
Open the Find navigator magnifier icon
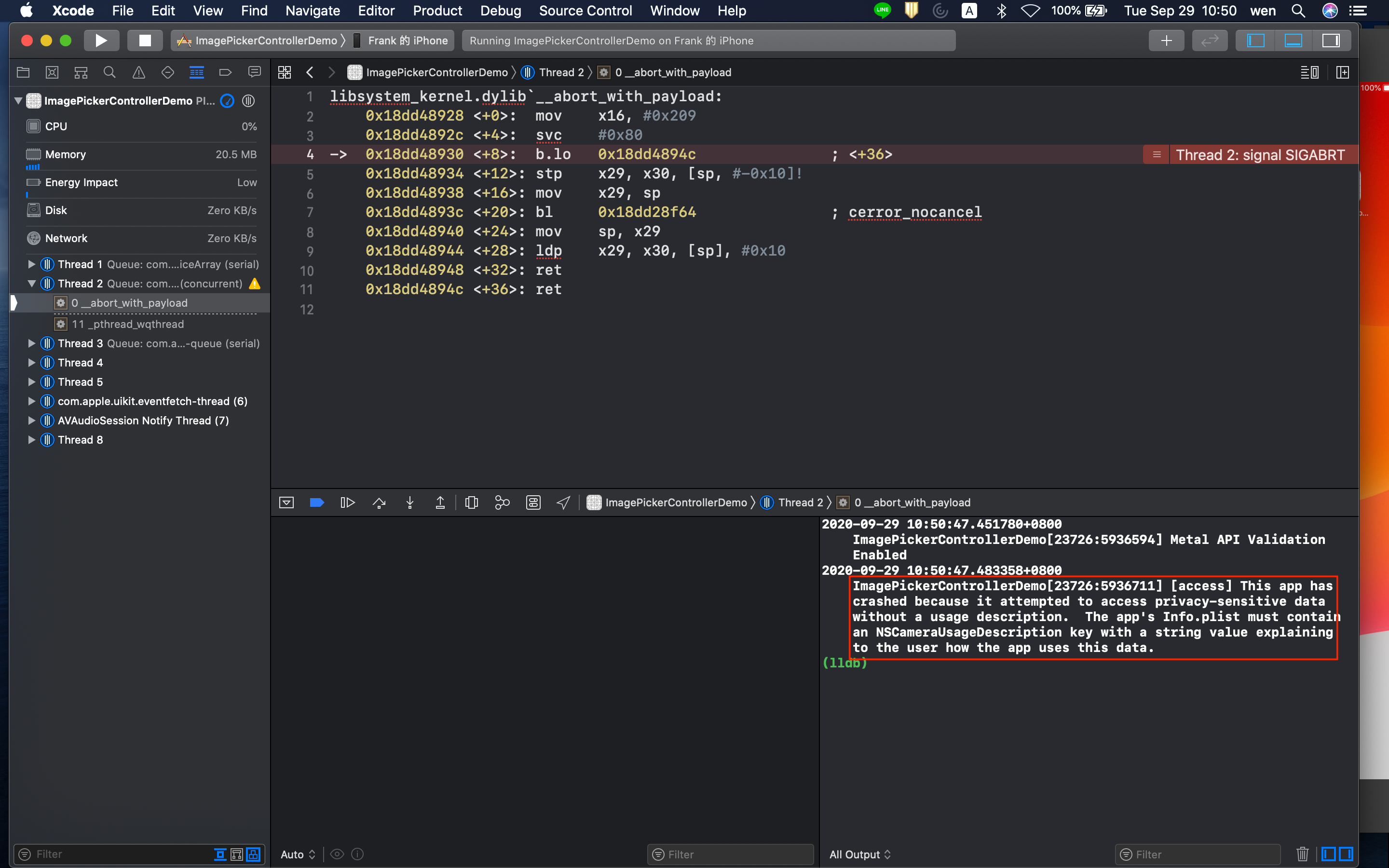(109, 72)
